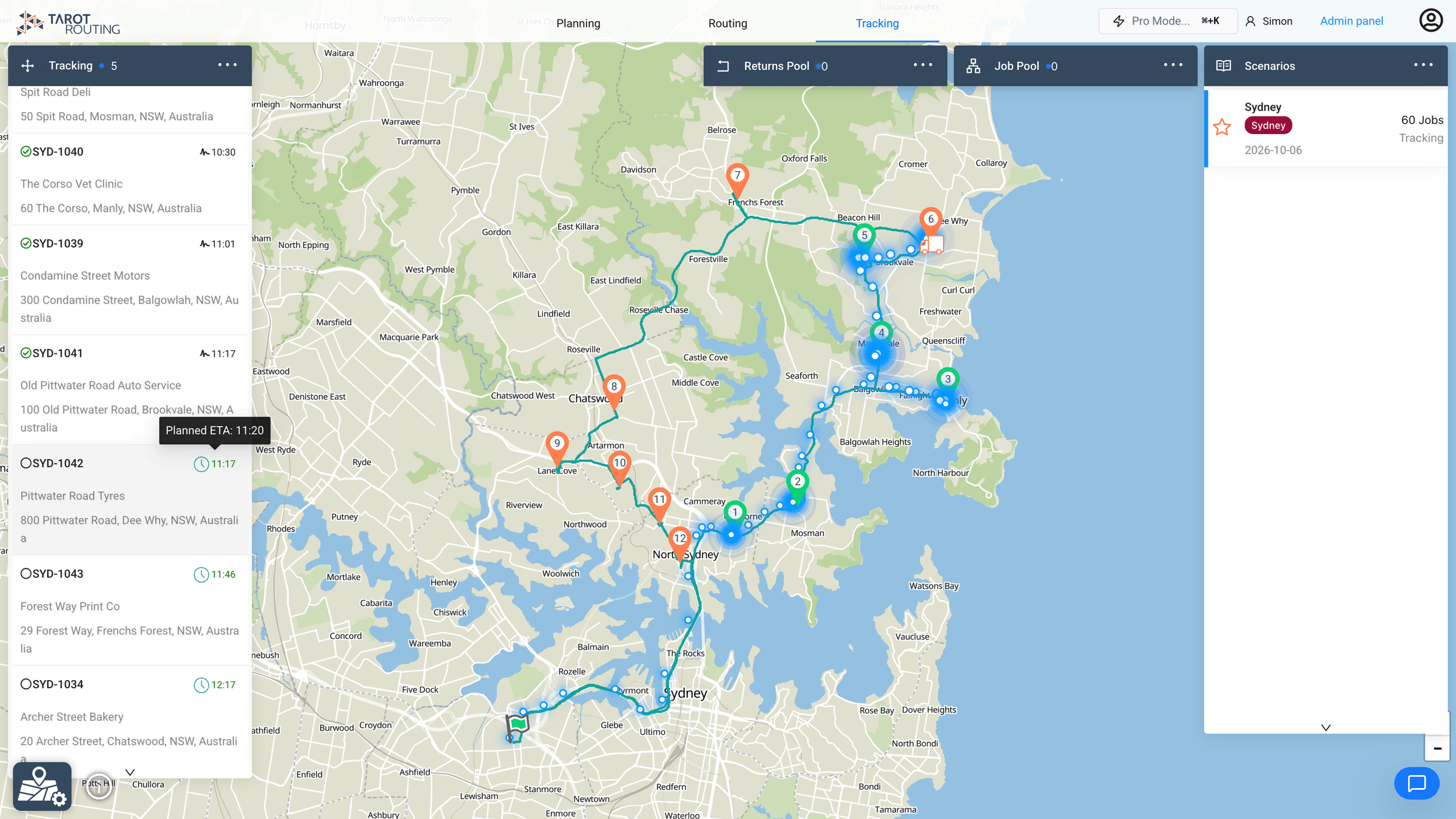Open the Admin panel link
This screenshot has width=1456, height=819.
[x=1351, y=21]
